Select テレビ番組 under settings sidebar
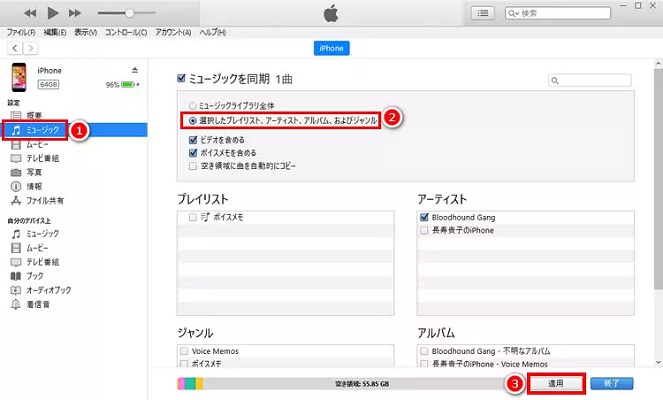Image resolution: width=663 pixels, height=400 pixels. click(x=42, y=158)
